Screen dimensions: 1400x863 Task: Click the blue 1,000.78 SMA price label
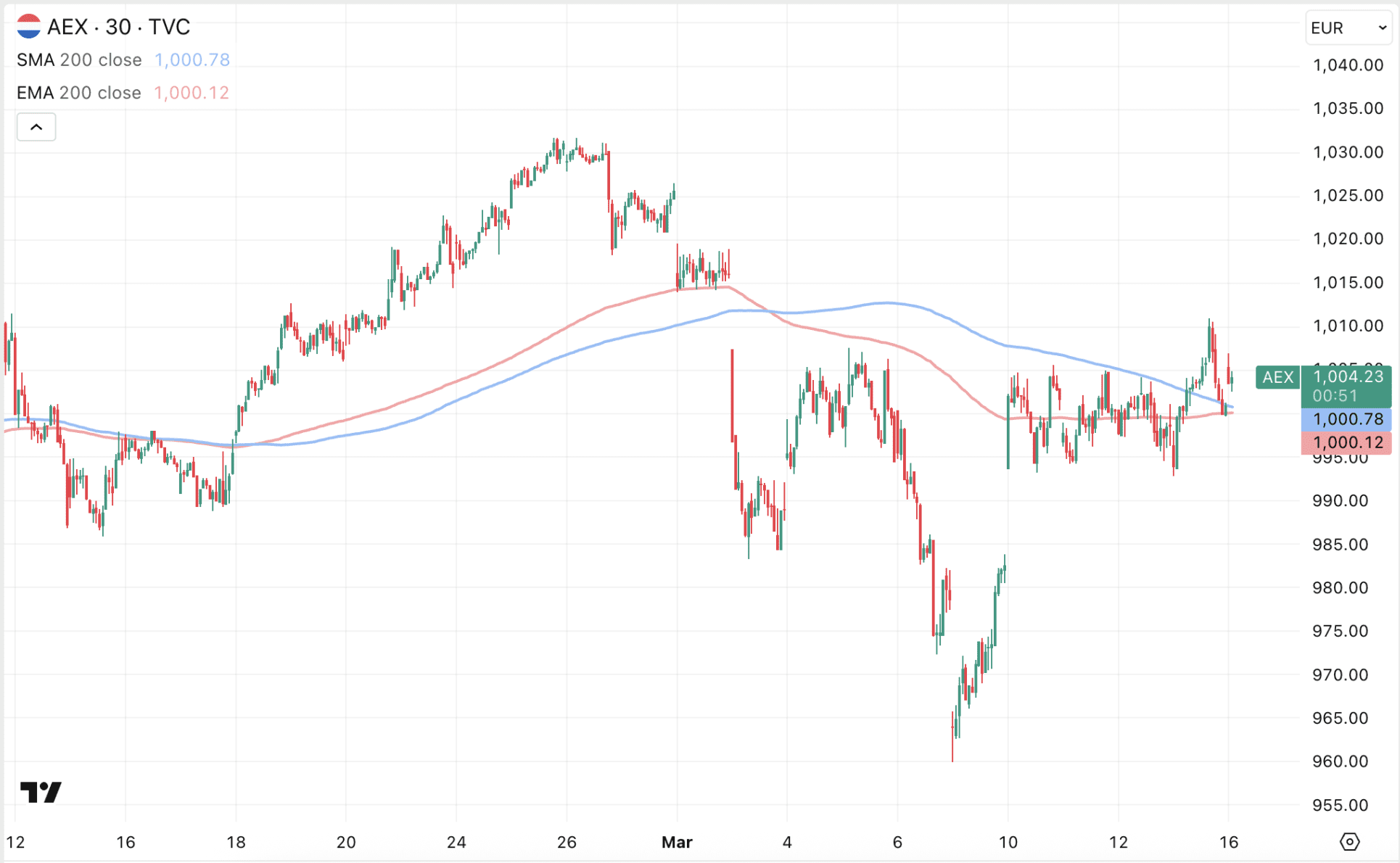tap(1347, 419)
